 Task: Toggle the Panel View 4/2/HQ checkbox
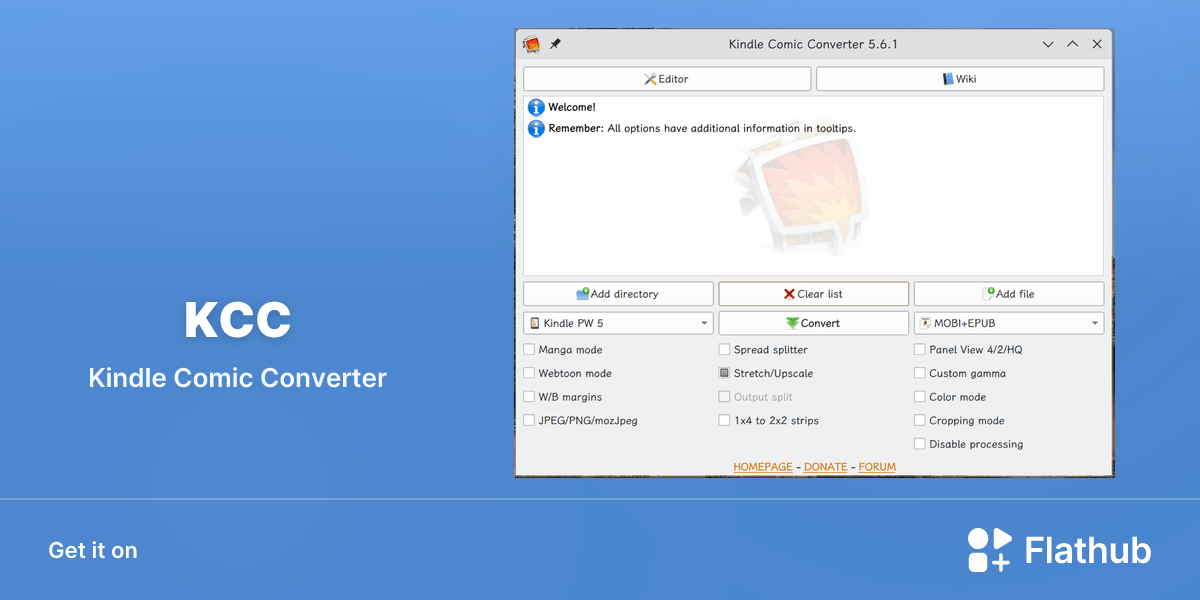[920, 350]
